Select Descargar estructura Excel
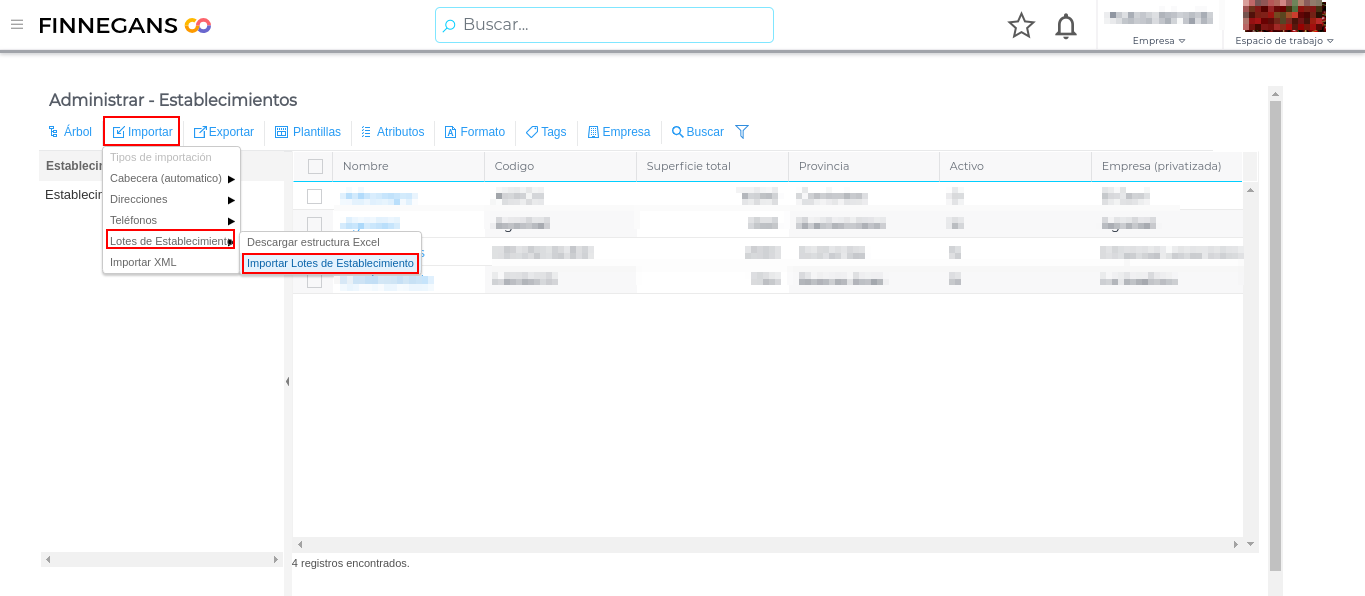Screen dimensions: 1365x596 [x=330, y=242]
